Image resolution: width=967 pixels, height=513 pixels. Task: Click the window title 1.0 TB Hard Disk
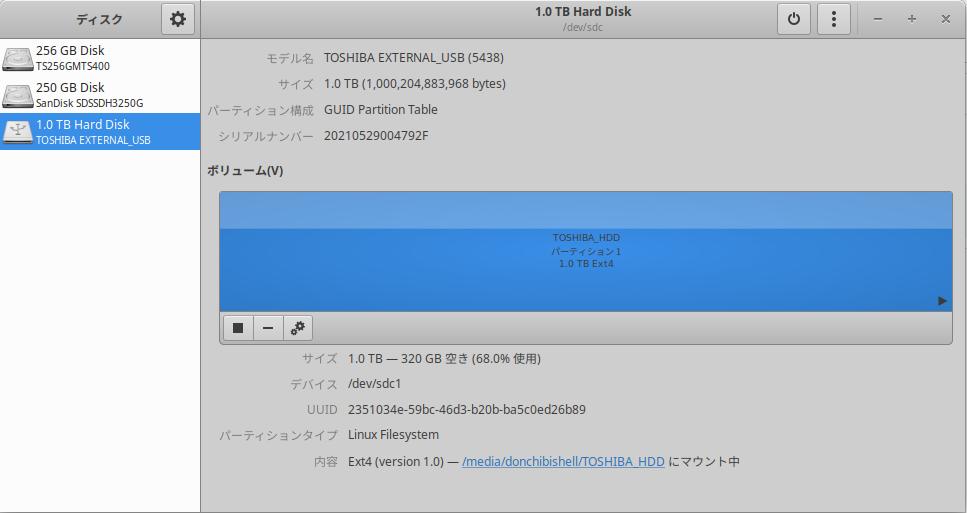click(583, 12)
